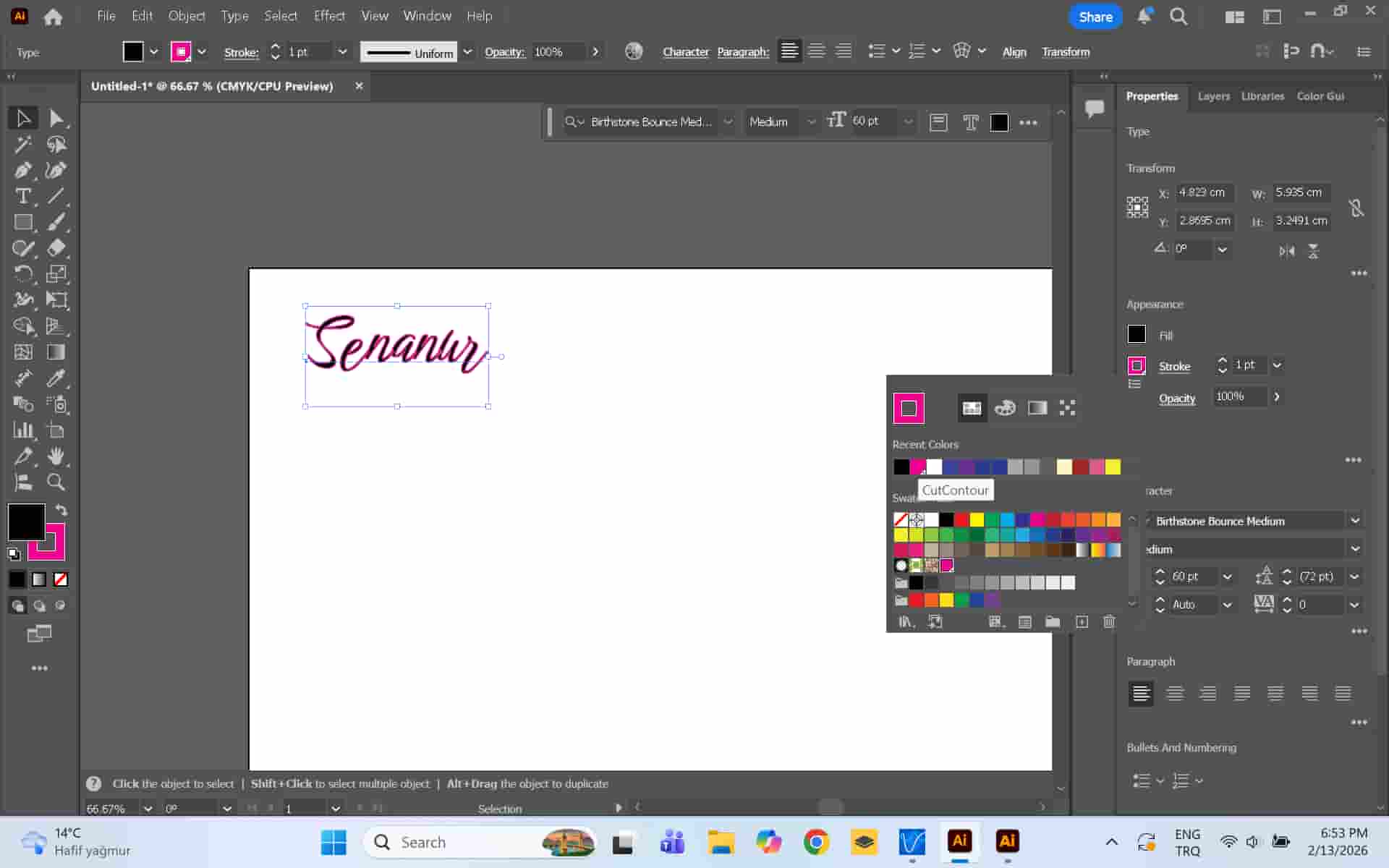Activate the Zoom tool

click(56, 482)
